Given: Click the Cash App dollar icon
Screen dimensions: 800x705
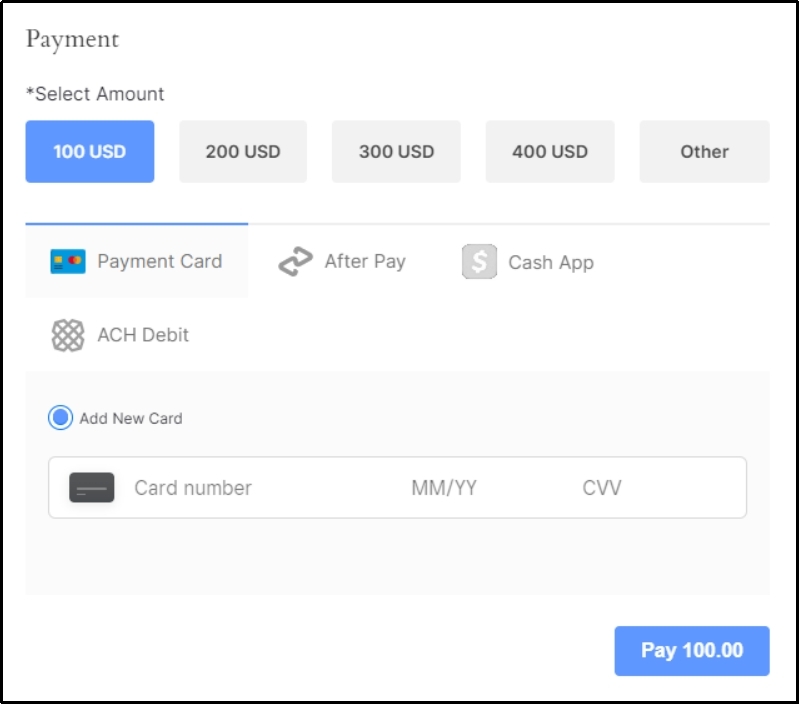Looking at the screenshot, I should (479, 262).
